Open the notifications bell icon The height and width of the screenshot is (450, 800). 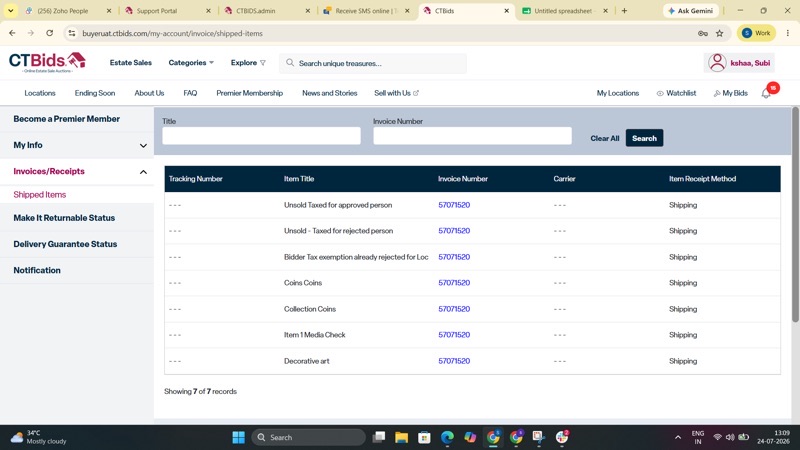[766, 93]
